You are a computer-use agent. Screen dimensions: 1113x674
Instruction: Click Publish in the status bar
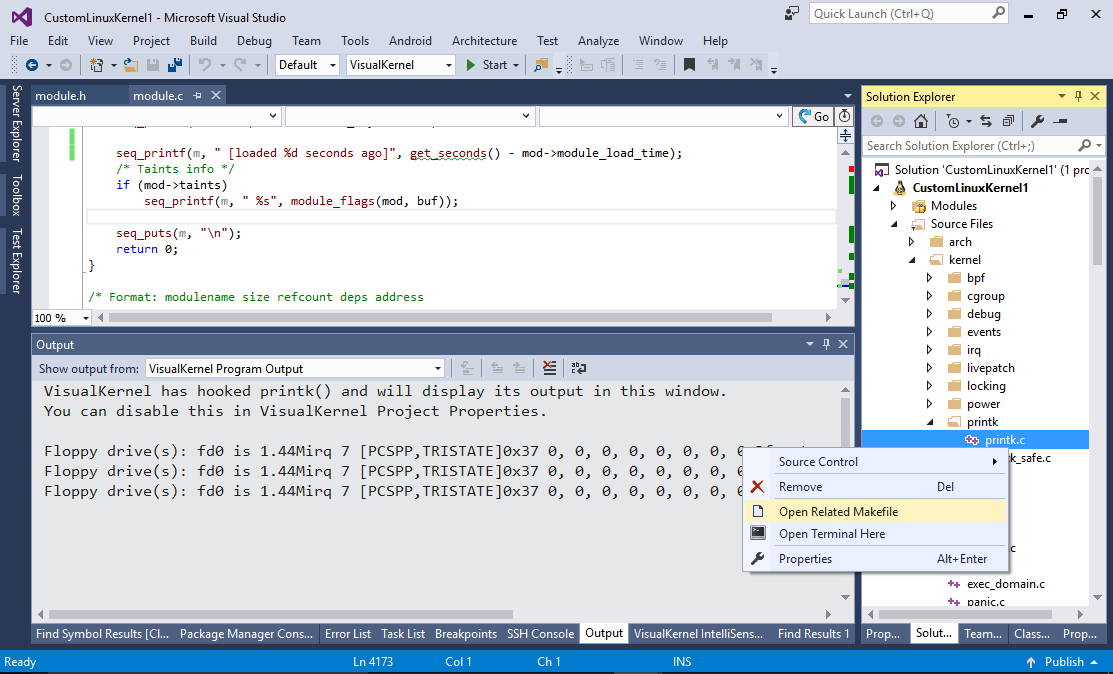[x=1064, y=662]
